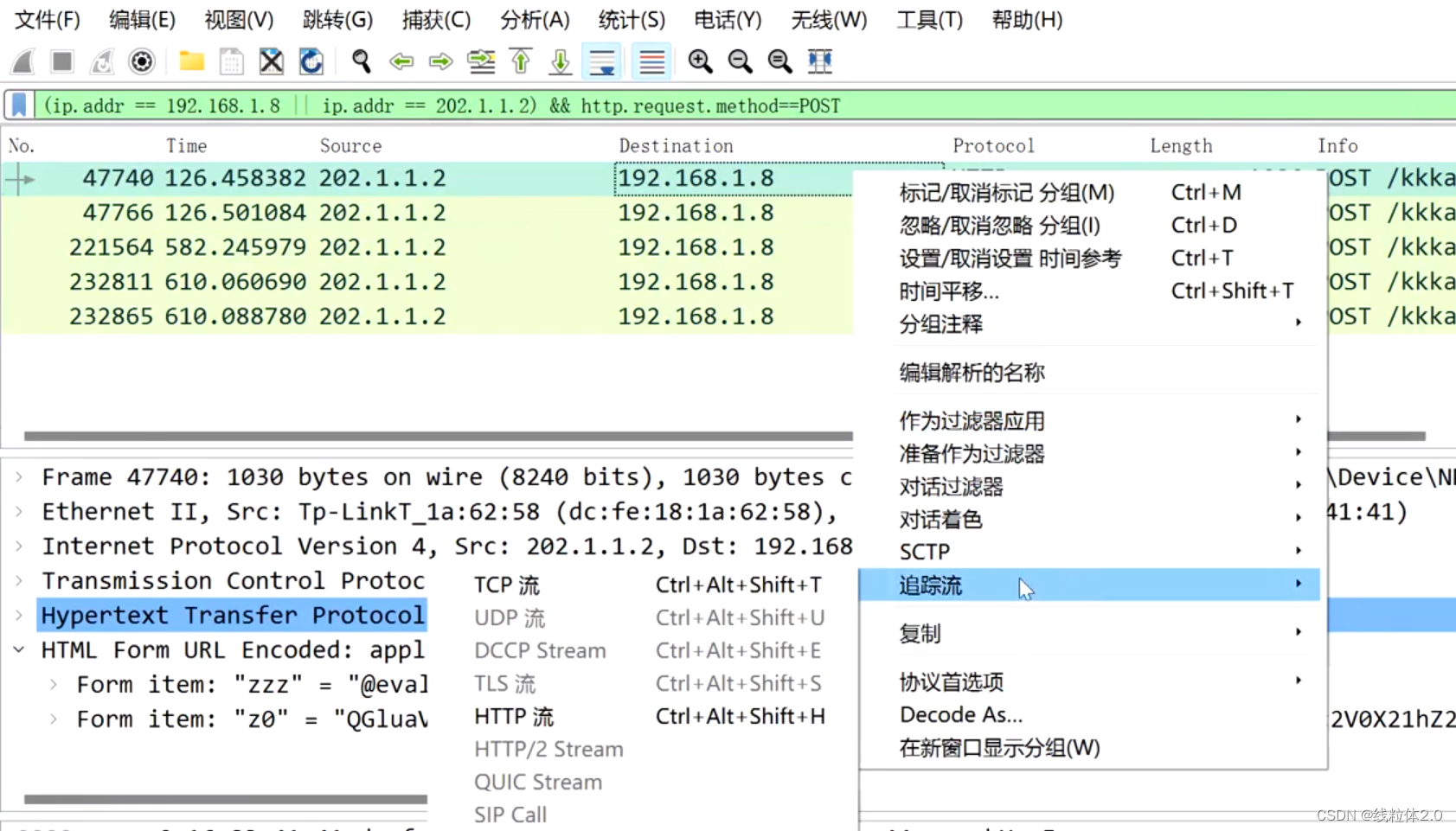The image size is (1456, 831).
Task: Follow HTTP 流 stream
Action: [x=649, y=717]
